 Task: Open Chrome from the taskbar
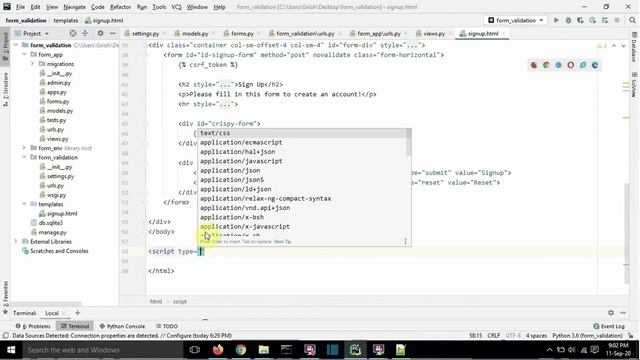pyautogui.click(x=241, y=350)
